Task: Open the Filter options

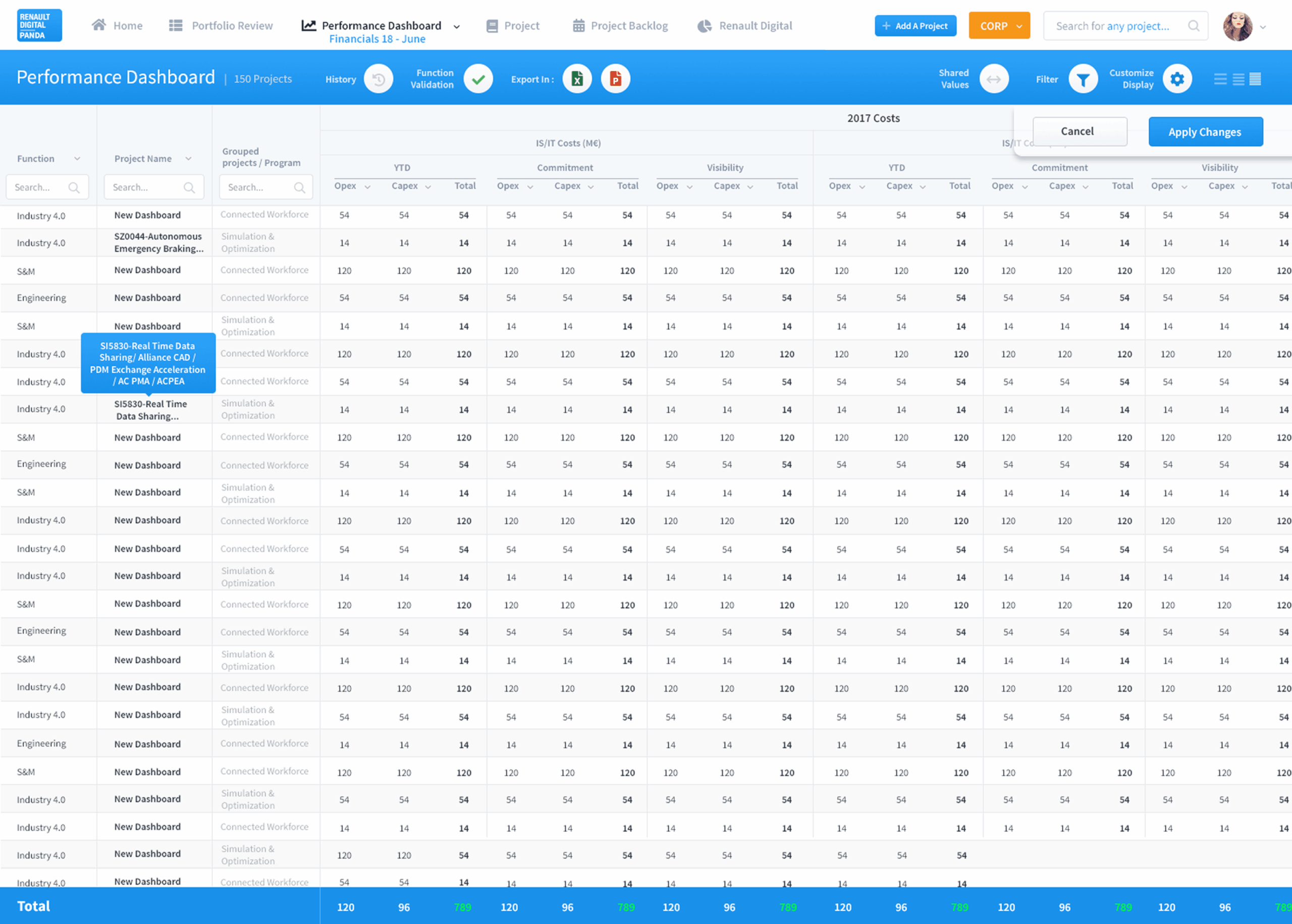Action: point(1083,79)
